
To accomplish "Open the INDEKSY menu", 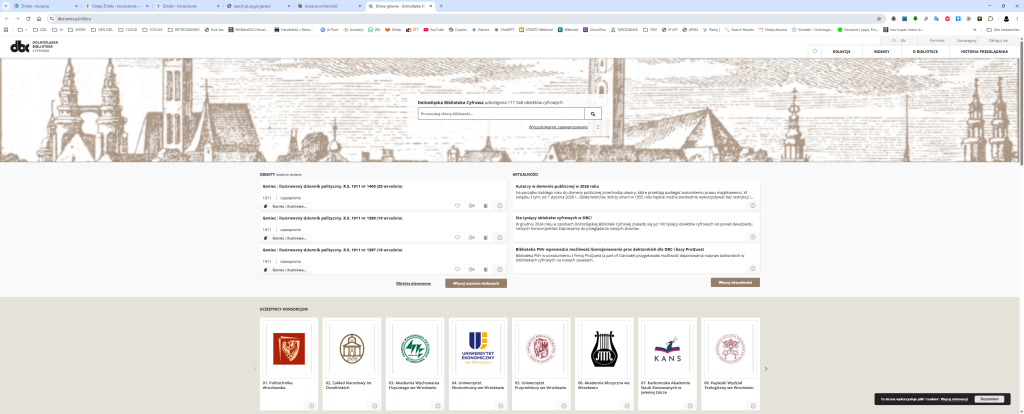I will coord(881,51).
